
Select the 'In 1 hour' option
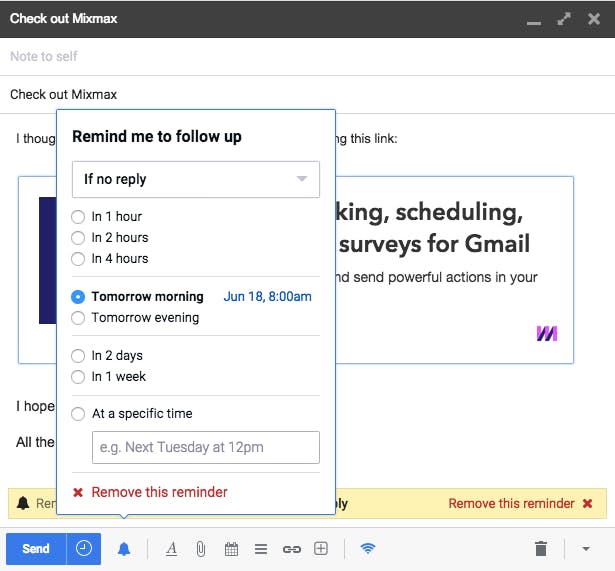(x=106, y=216)
